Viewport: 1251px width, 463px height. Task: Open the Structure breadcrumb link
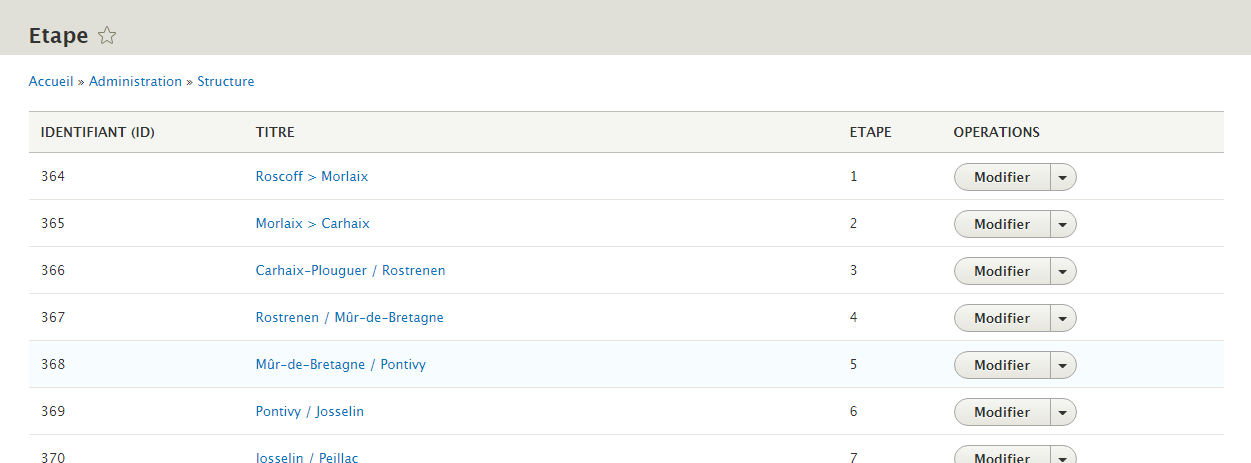click(225, 82)
